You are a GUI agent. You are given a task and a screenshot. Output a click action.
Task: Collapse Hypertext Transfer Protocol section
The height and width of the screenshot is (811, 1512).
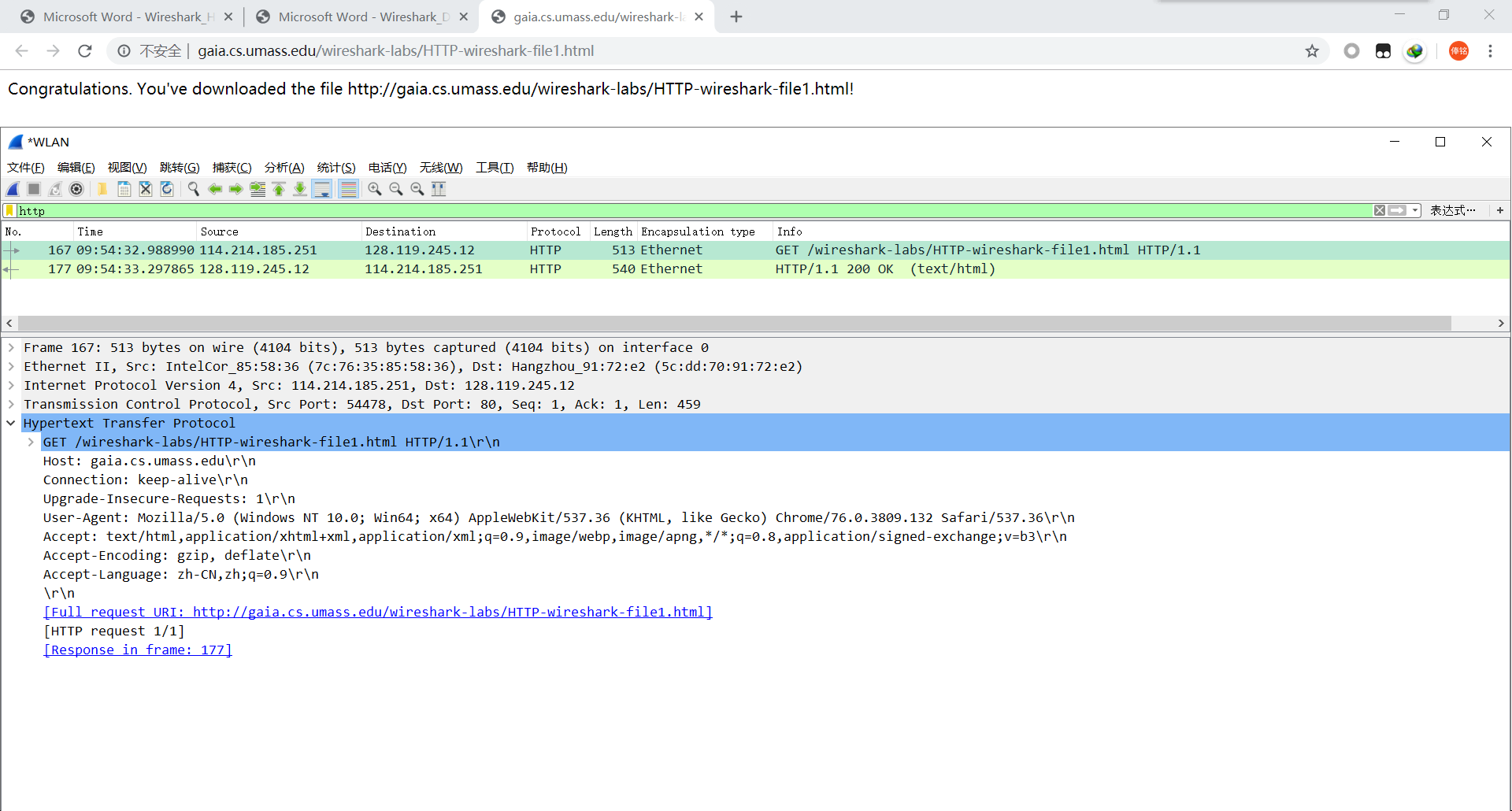tap(11, 423)
